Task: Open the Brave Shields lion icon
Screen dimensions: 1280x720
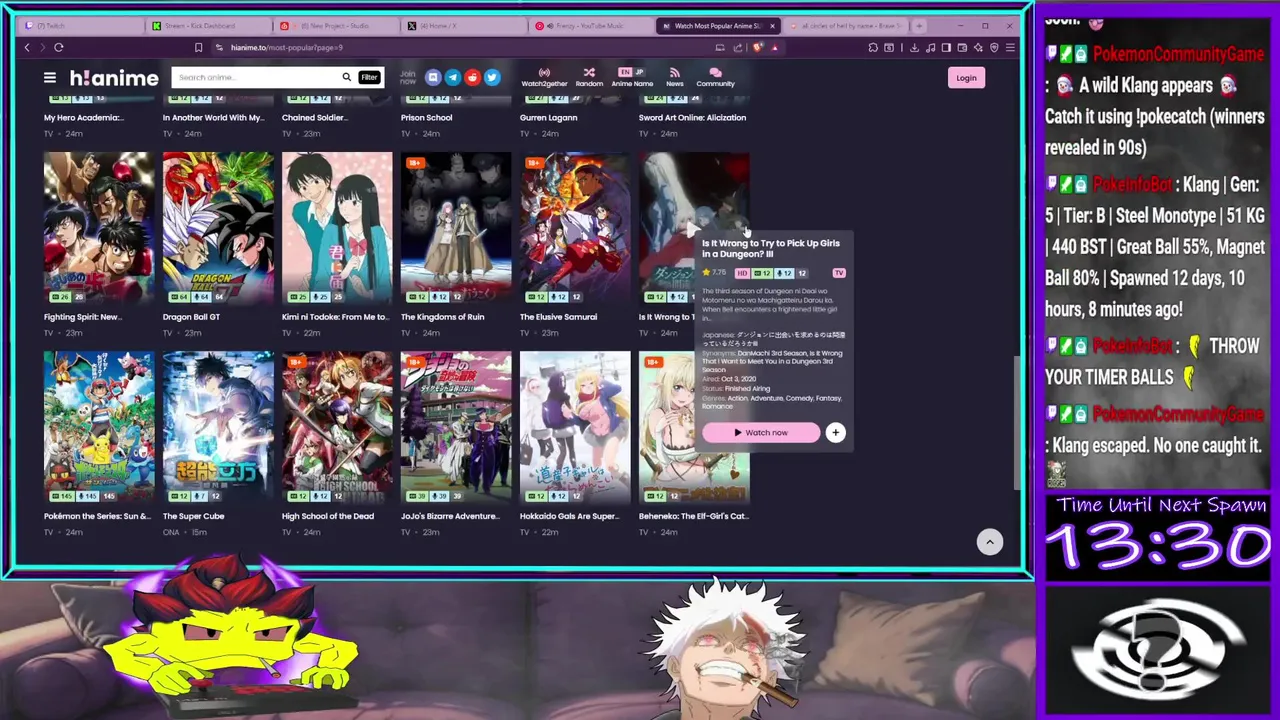Action: [x=758, y=47]
